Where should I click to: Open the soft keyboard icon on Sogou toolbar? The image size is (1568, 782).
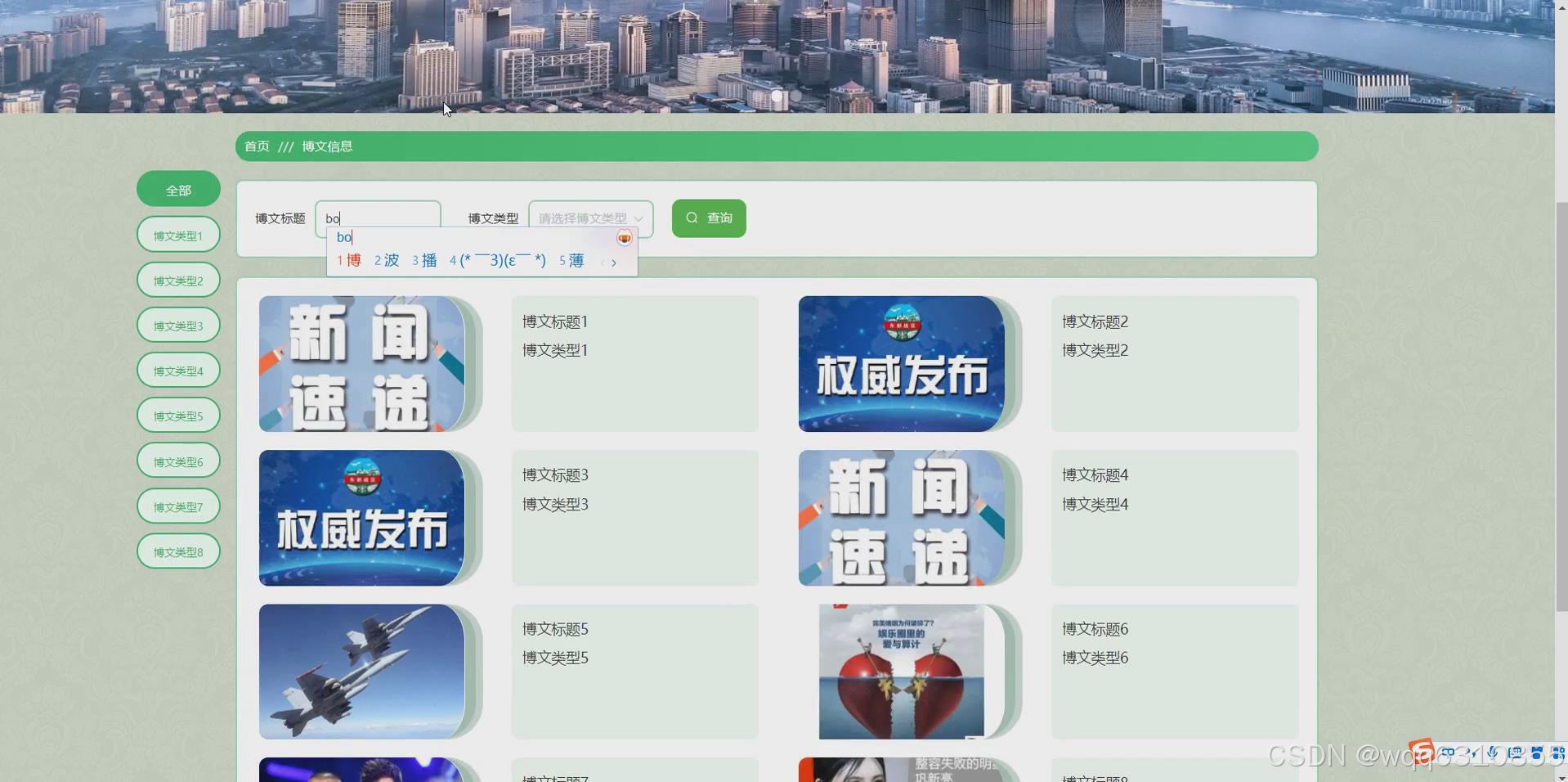1516,753
